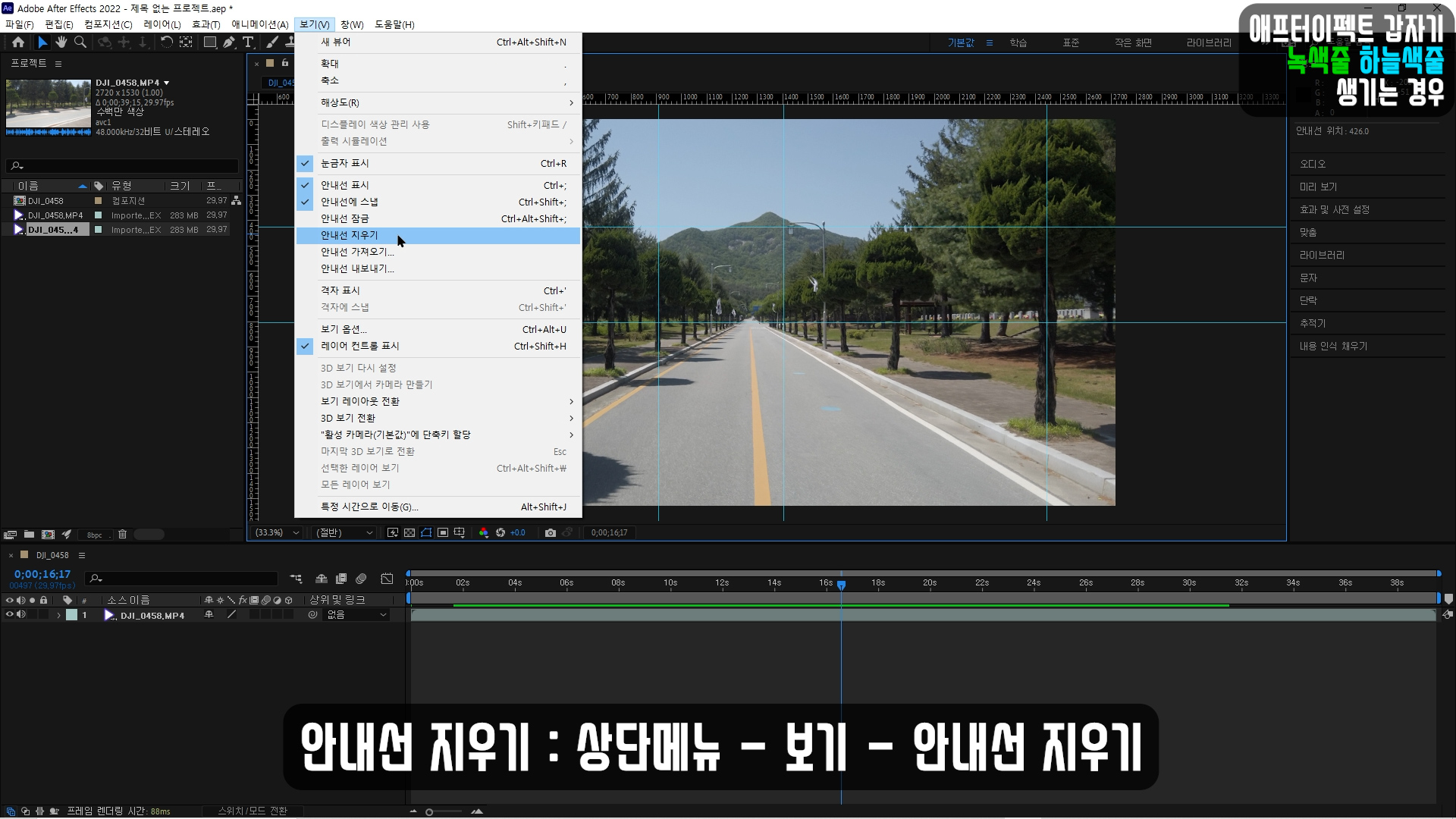Click current time indicator on timeline
The height and width of the screenshot is (819, 1456).
click(x=841, y=585)
